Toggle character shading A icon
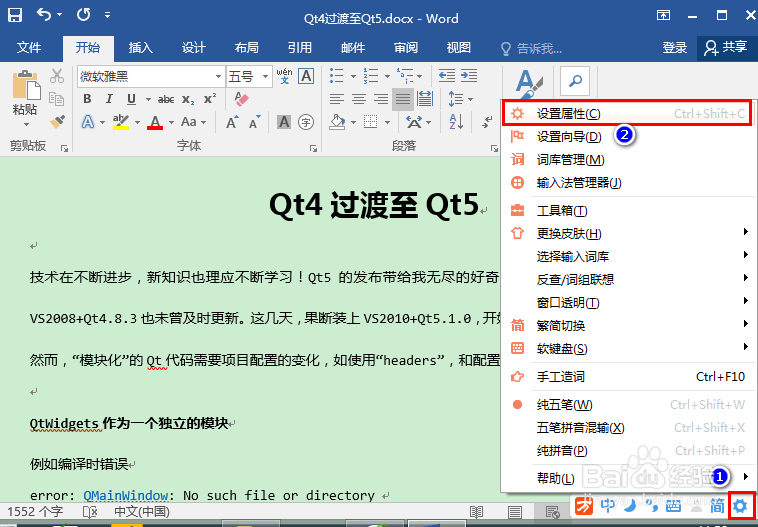The height and width of the screenshot is (527, 758). [x=284, y=122]
